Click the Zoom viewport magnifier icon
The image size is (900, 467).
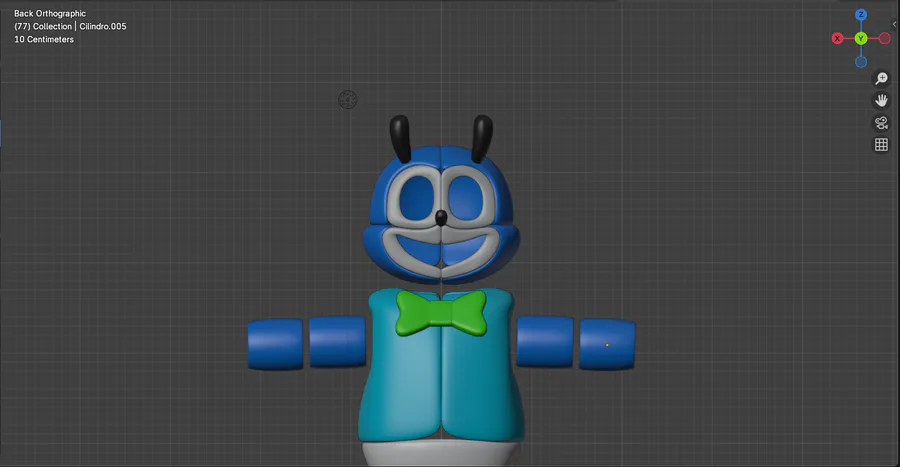tap(881, 78)
